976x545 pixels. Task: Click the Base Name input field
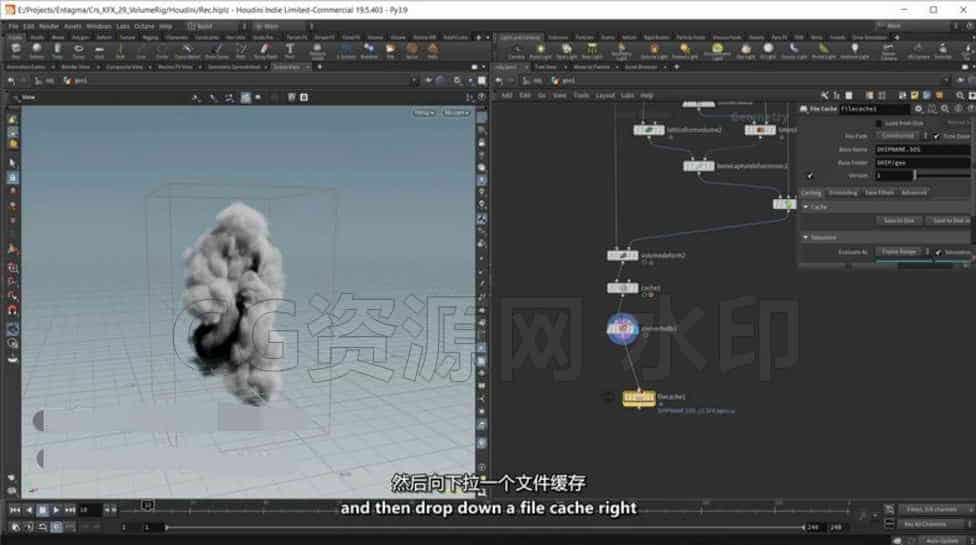pyautogui.click(x=922, y=149)
